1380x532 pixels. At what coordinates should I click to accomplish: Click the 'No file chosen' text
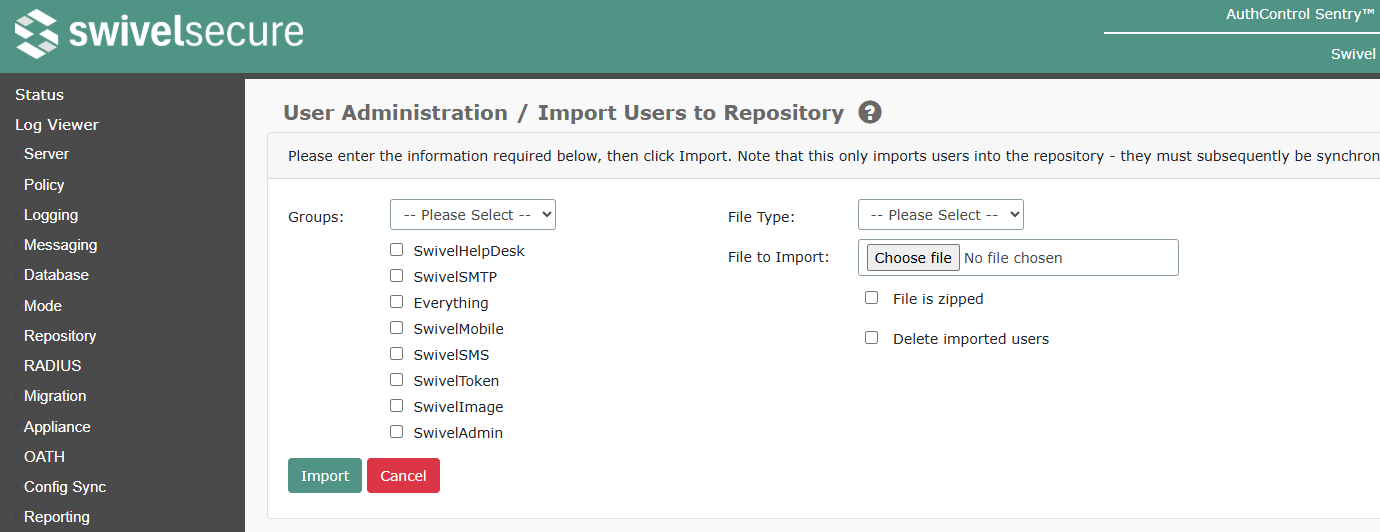1013,258
